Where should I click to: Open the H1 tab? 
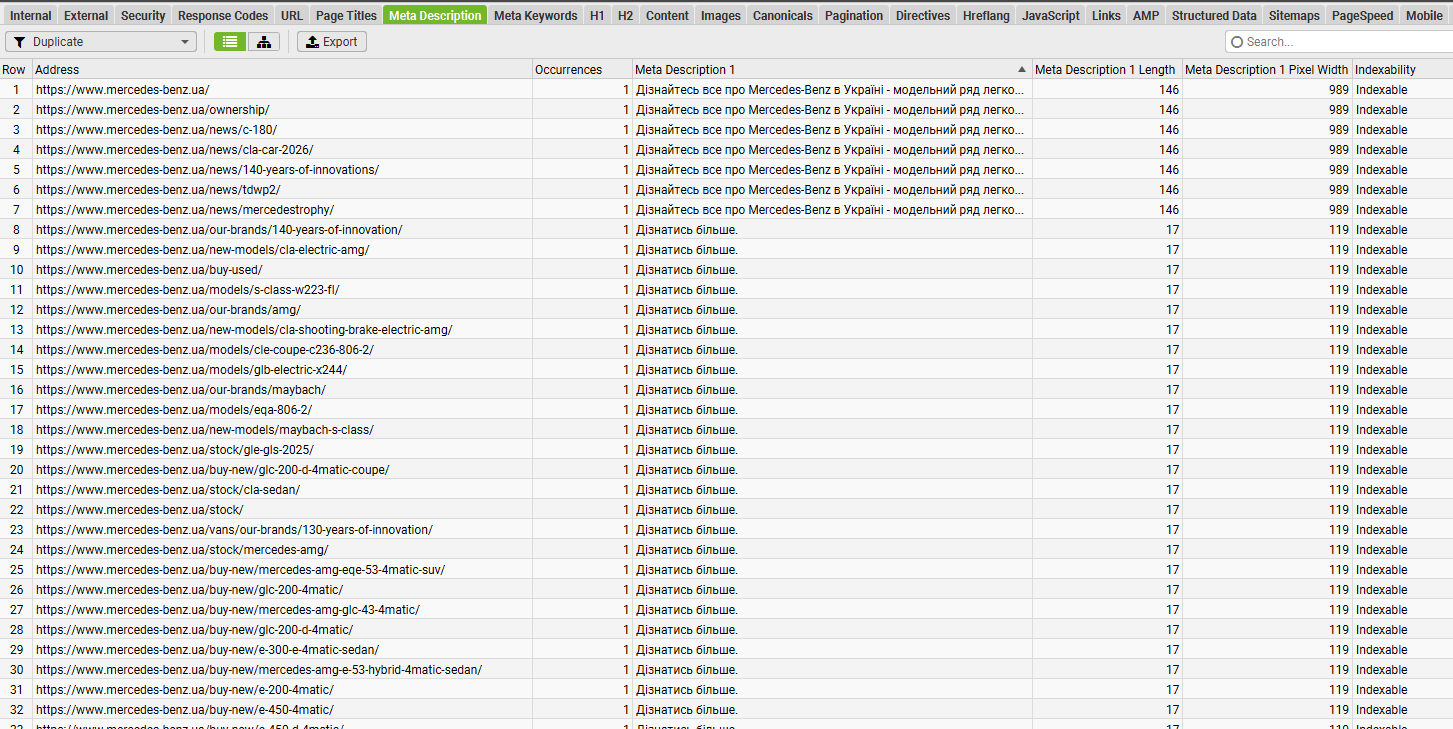[x=597, y=15]
